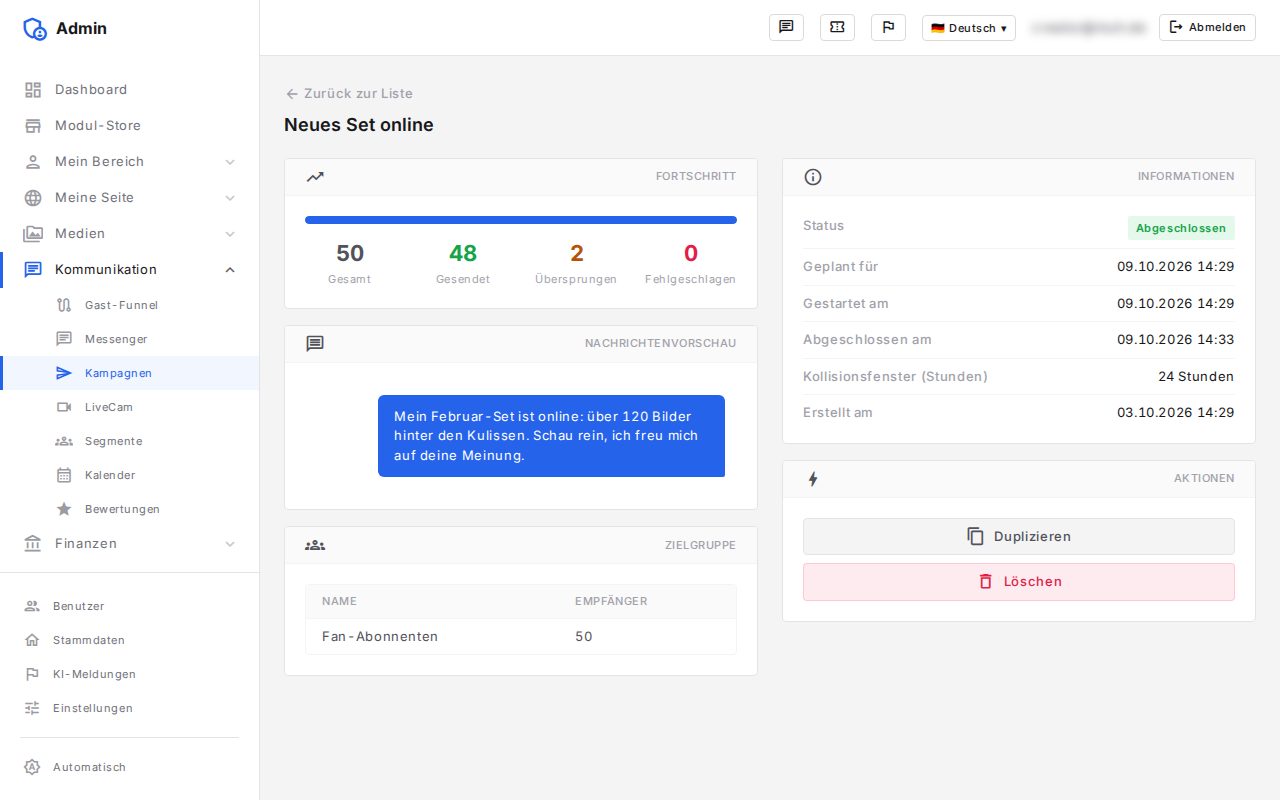The image size is (1280, 800).
Task: Collapse the Kommunikation menu
Action: [x=130, y=270]
